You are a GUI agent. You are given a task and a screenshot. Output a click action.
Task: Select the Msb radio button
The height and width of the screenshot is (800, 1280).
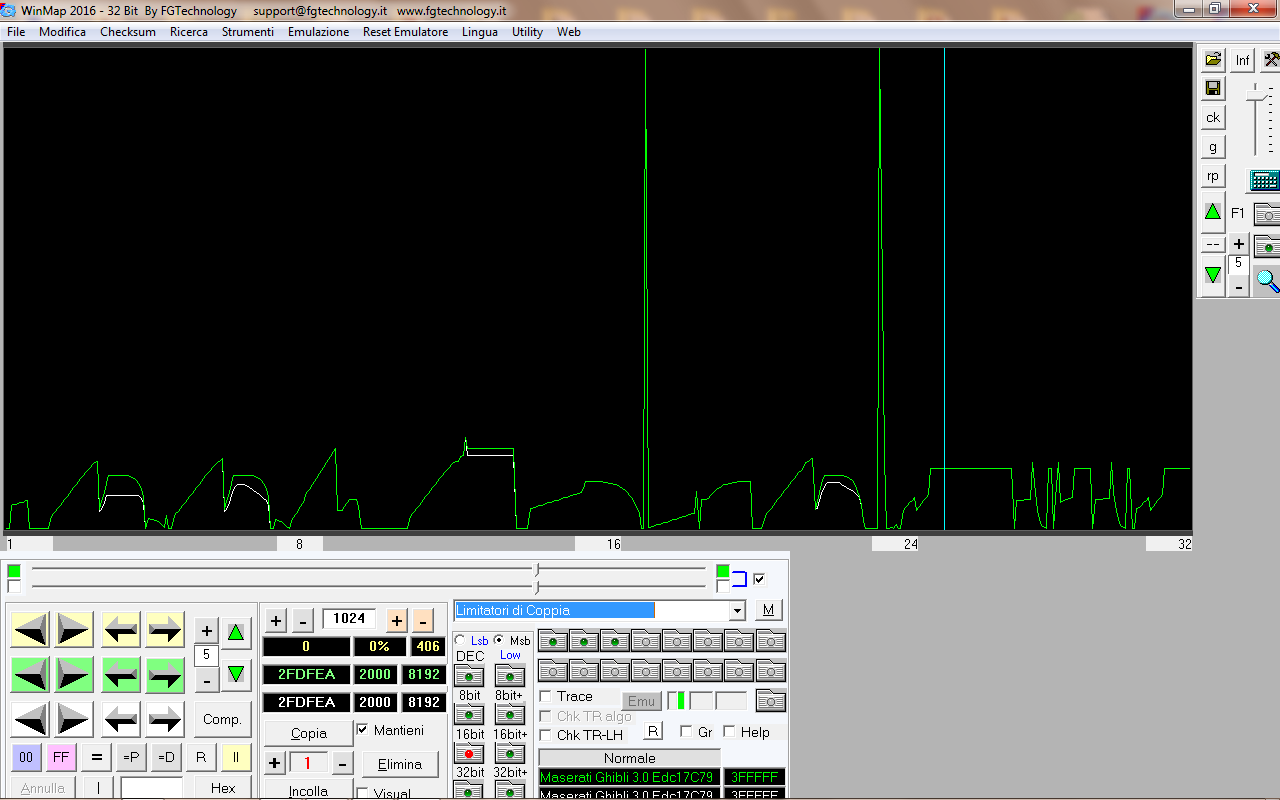[499, 640]
